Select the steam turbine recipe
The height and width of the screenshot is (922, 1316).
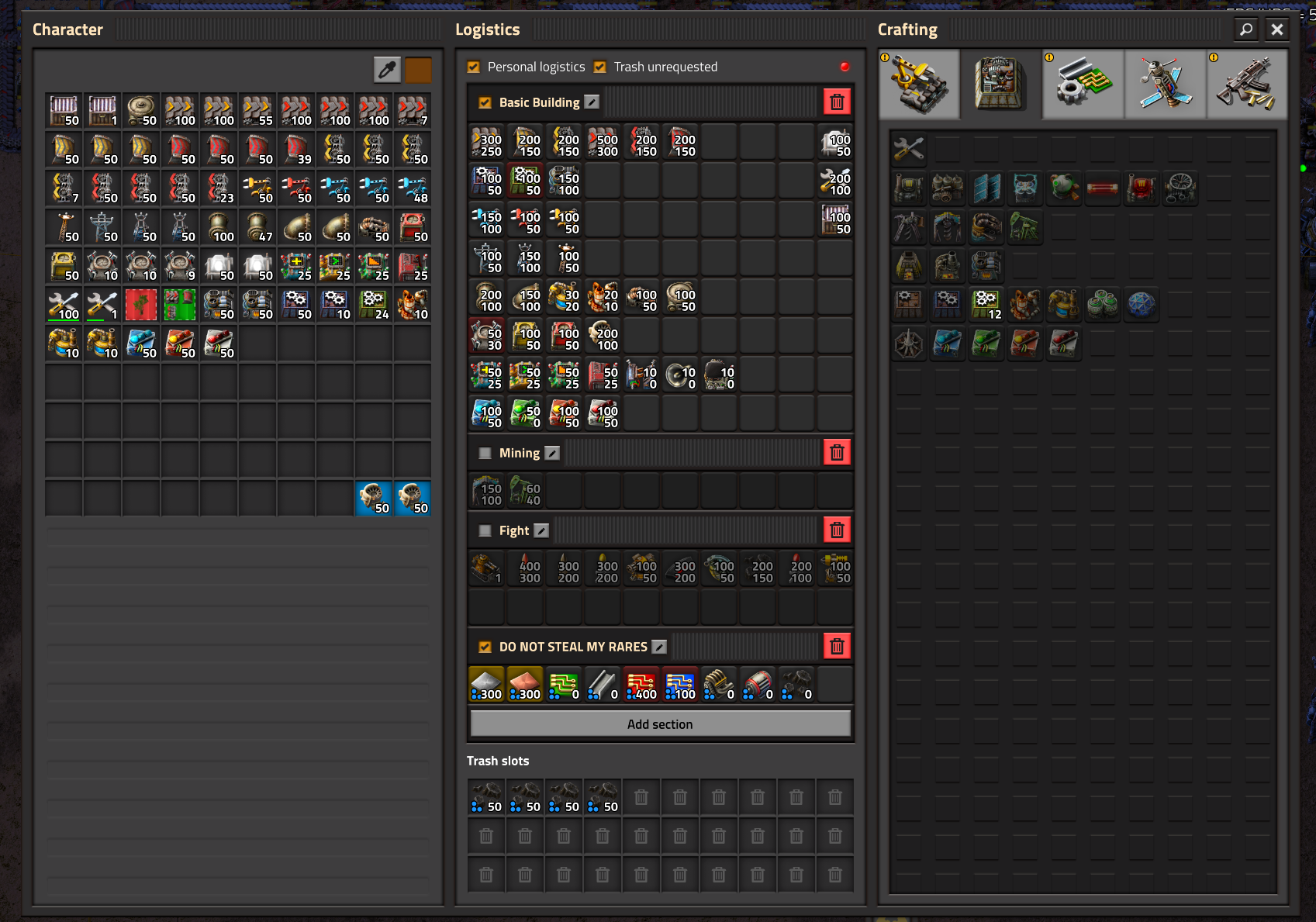(1180, 188)
